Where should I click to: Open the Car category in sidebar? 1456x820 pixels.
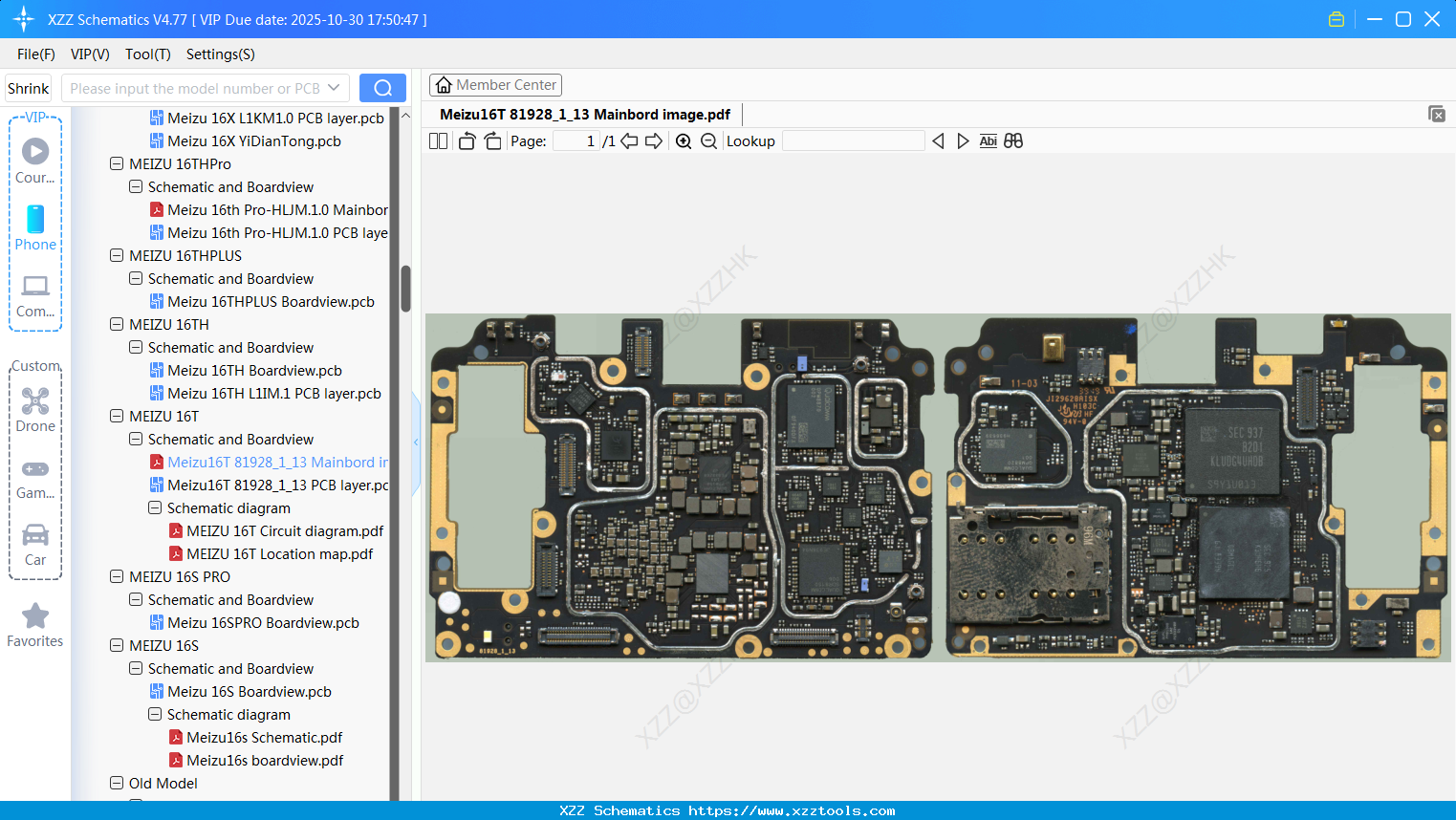35,544
